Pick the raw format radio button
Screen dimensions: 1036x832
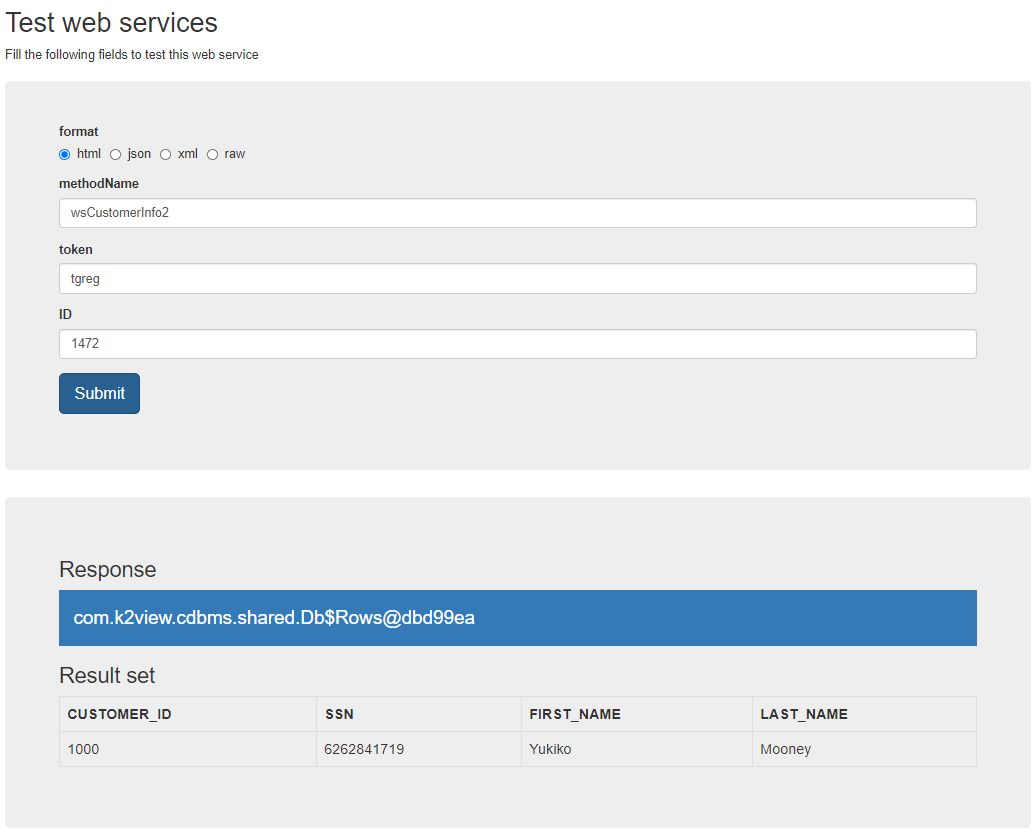click(213, 154)
